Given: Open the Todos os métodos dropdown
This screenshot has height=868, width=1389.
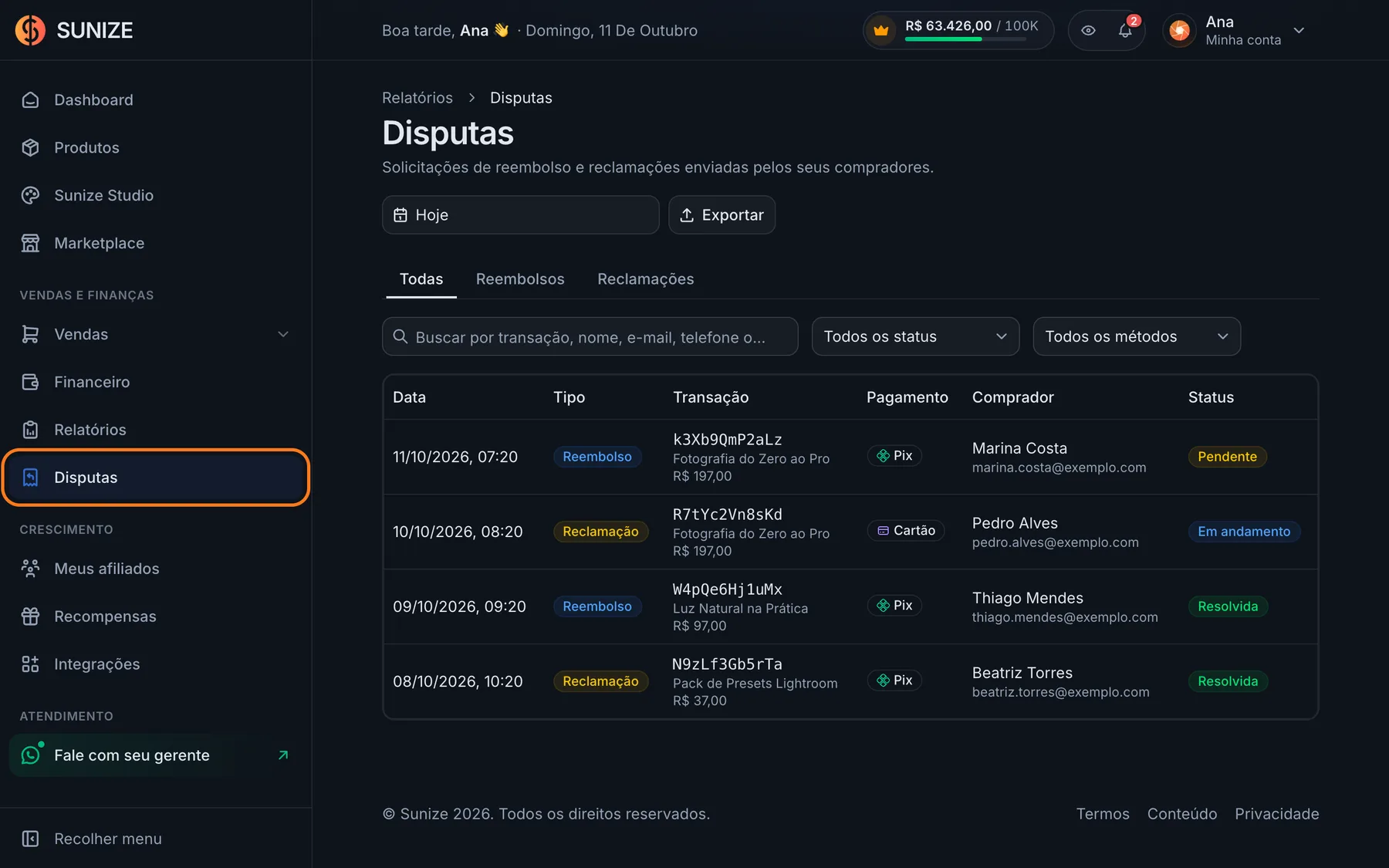Looking at the screenshot, I should tap(1137, 336).
